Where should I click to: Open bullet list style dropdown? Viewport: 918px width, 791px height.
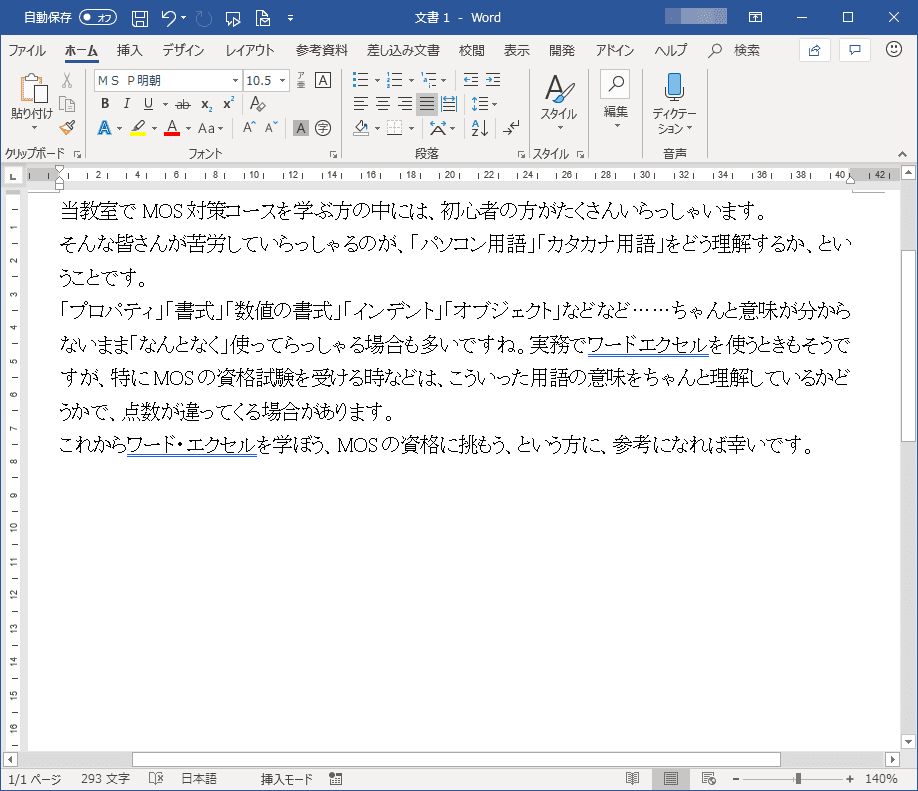[x=377, y=80]
